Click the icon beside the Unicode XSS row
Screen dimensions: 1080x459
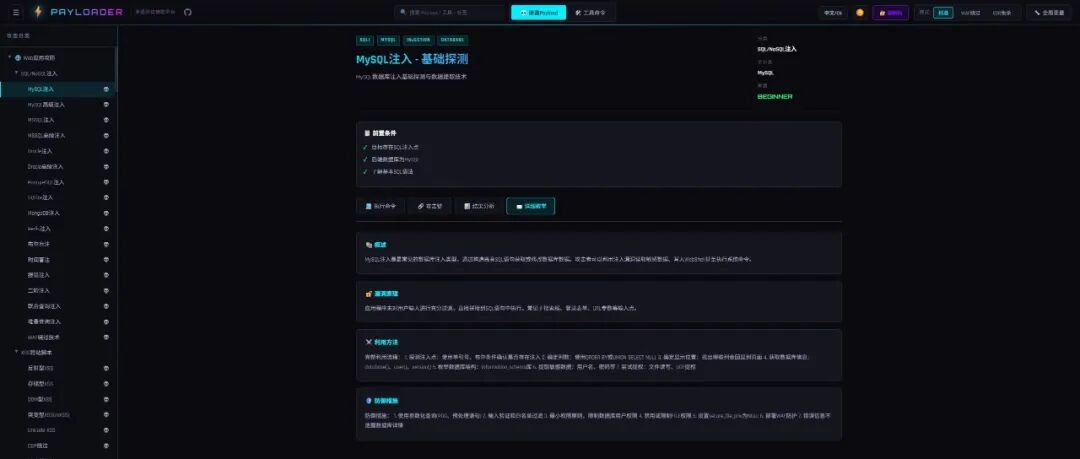pos(106,430)
